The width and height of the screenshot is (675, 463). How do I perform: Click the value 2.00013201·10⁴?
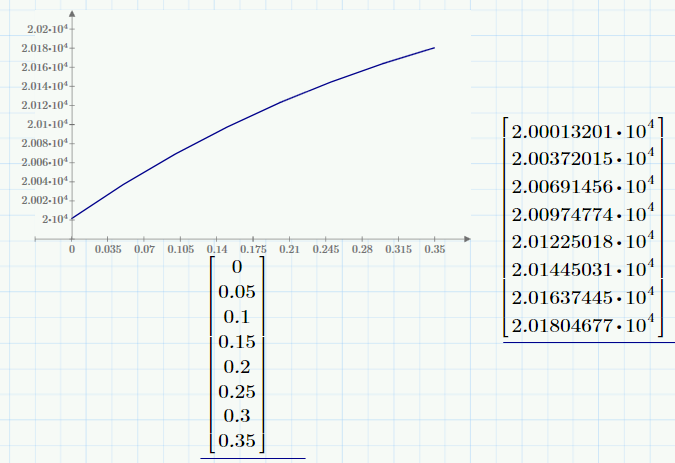point(583,130)
